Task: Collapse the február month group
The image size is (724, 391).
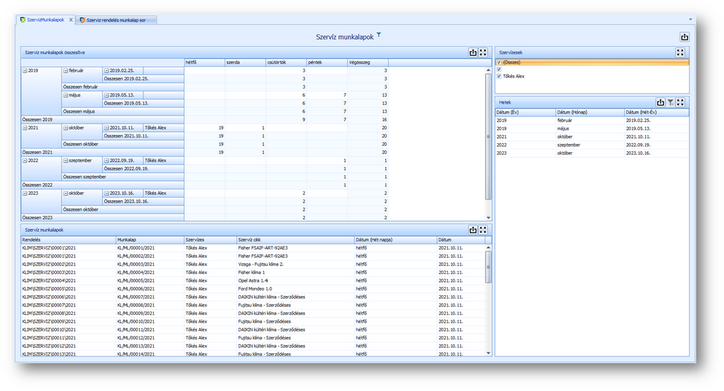Action: 66,71
